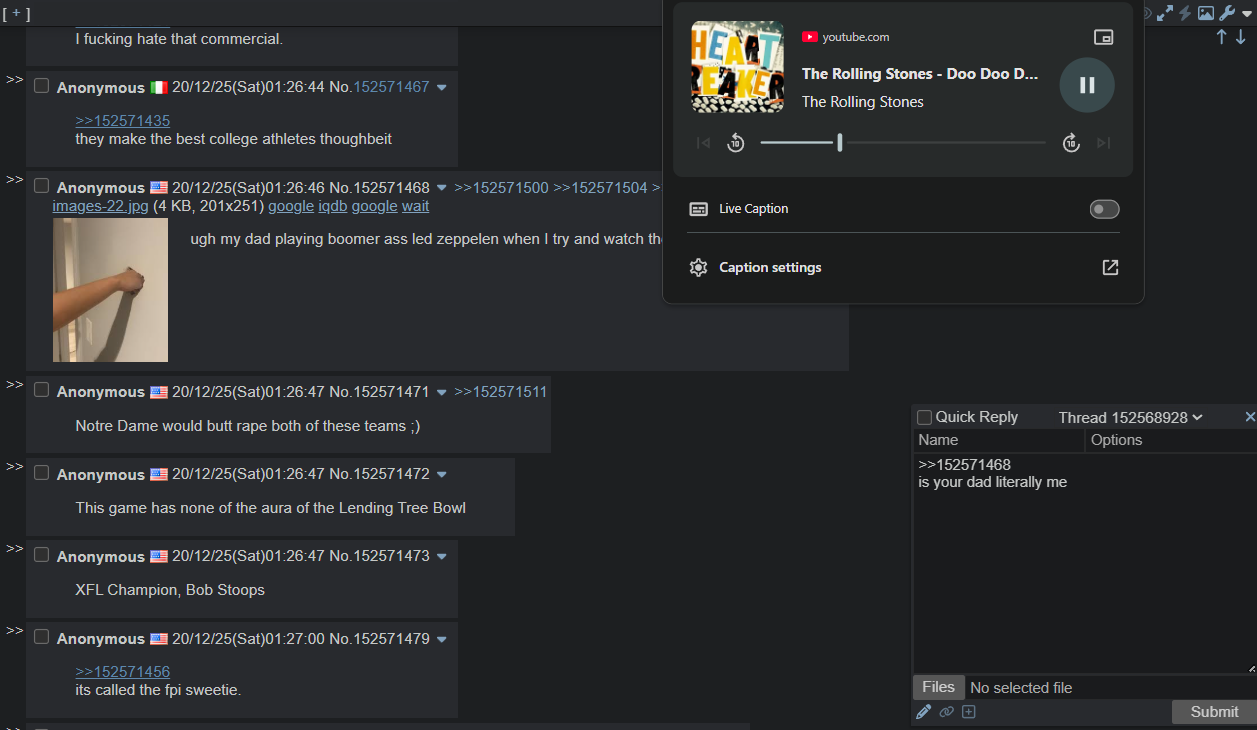Open backlink >>152571511
The width and height of the screenshot is (1257, 730).
click(x=501, y=392)
